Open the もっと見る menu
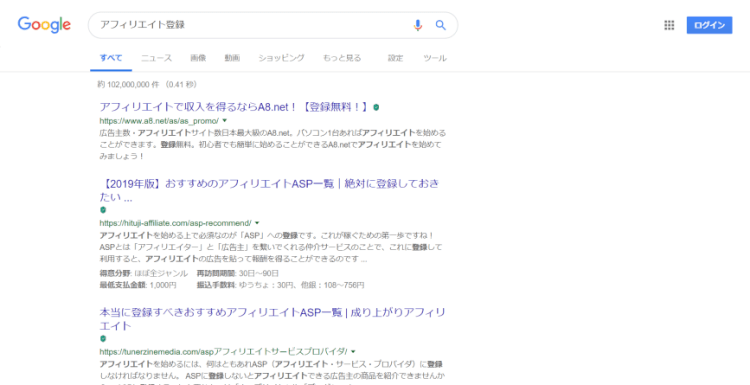 click(342, 58)
